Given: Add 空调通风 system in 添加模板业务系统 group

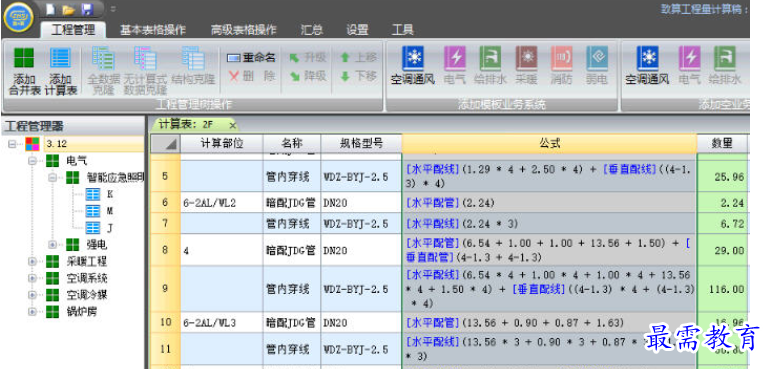Looking at the screenshot, I should tap(412, 66).
